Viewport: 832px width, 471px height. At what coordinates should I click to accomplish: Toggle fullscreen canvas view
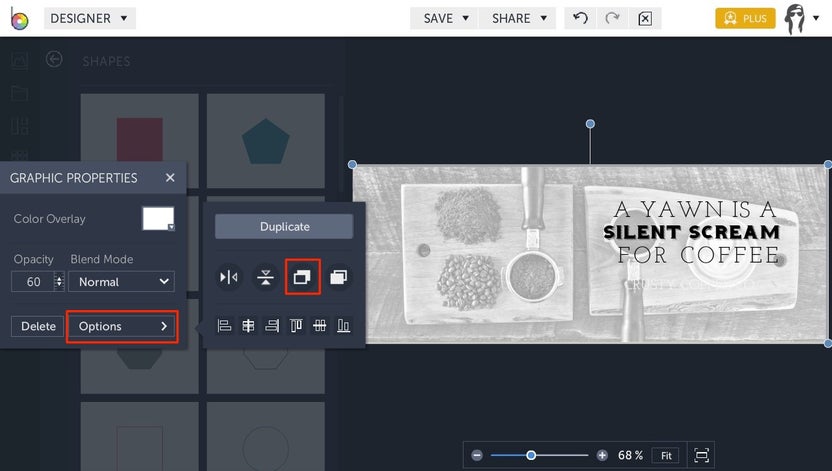(701, 455)
